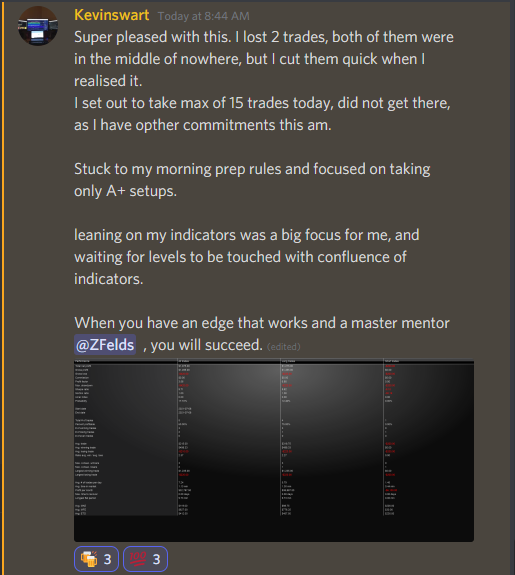The width and height of the screenshot is (515, 575).
Task: Click the count beside the 100 reaction
Action: pos(157,560)
